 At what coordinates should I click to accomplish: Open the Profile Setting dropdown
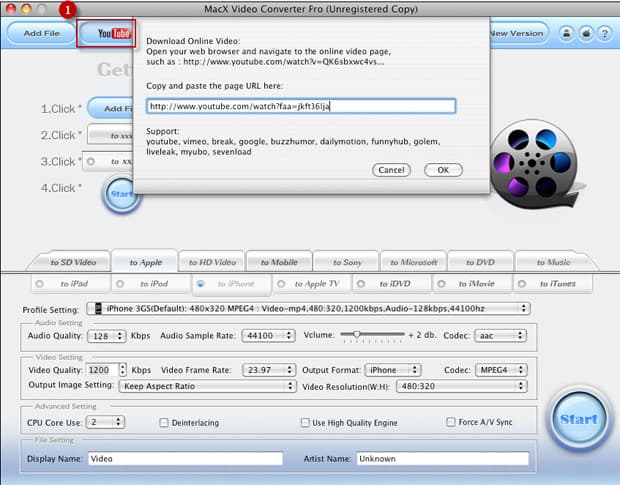[x=308, y=309]
